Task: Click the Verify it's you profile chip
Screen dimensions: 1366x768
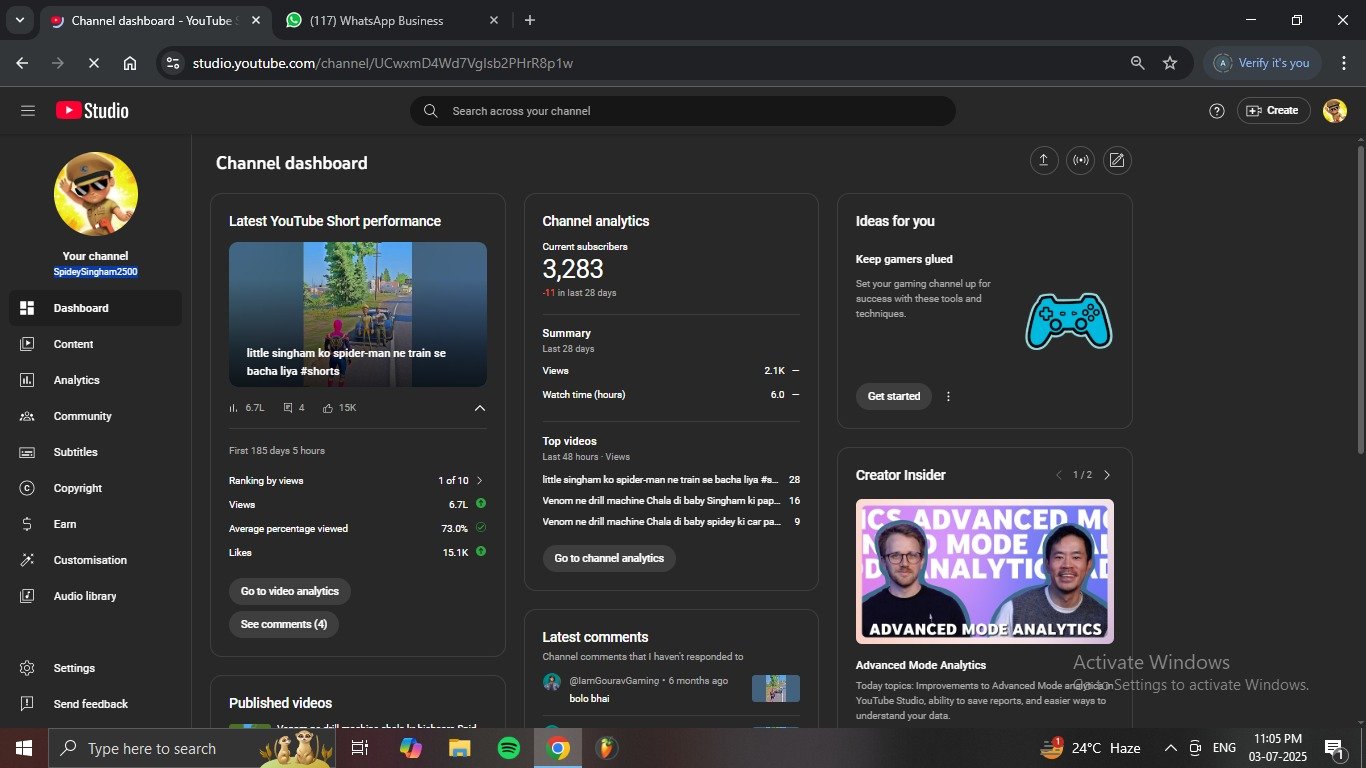Action: pos(1262,63)
